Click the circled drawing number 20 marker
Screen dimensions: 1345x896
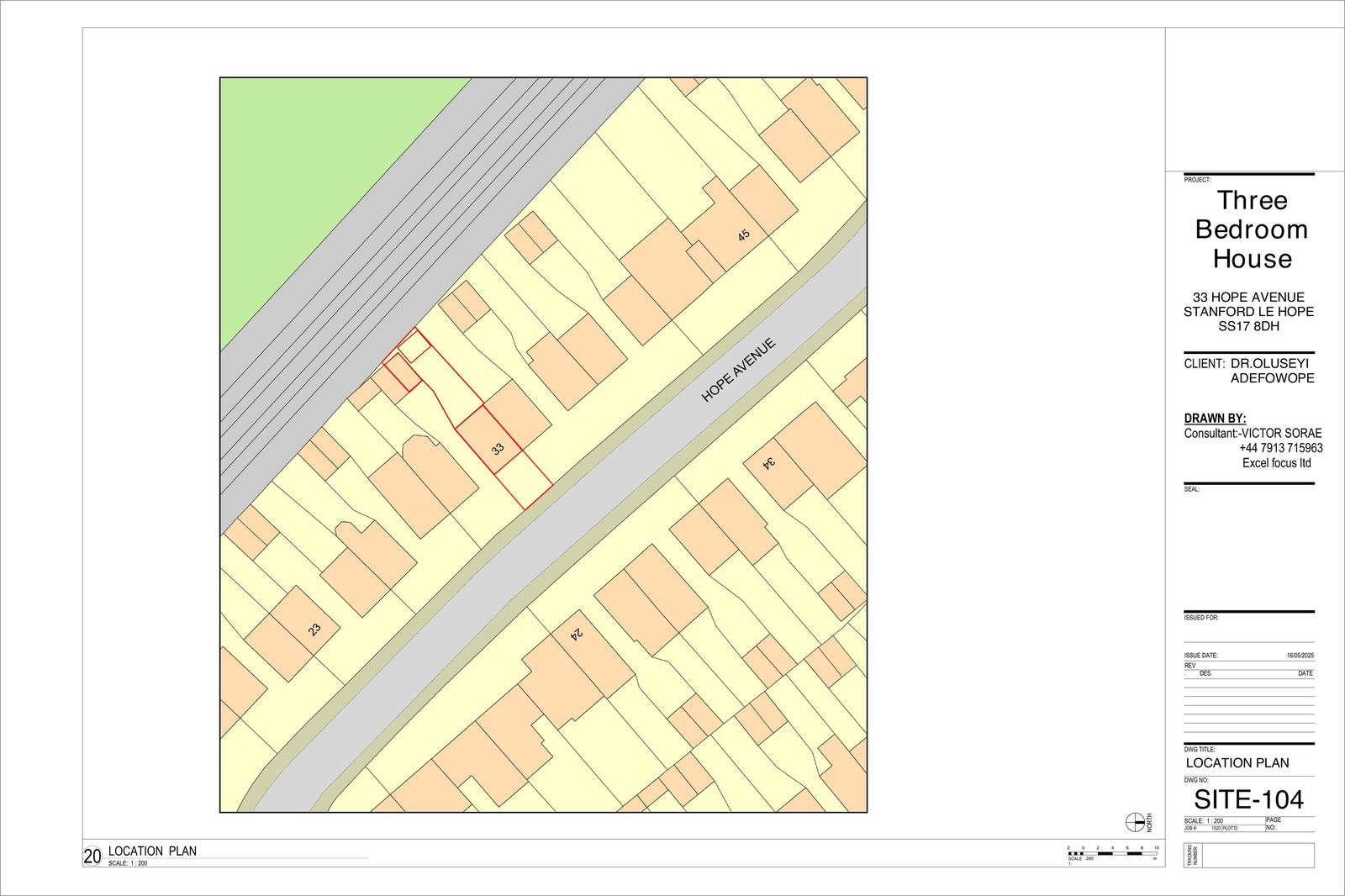92,856
